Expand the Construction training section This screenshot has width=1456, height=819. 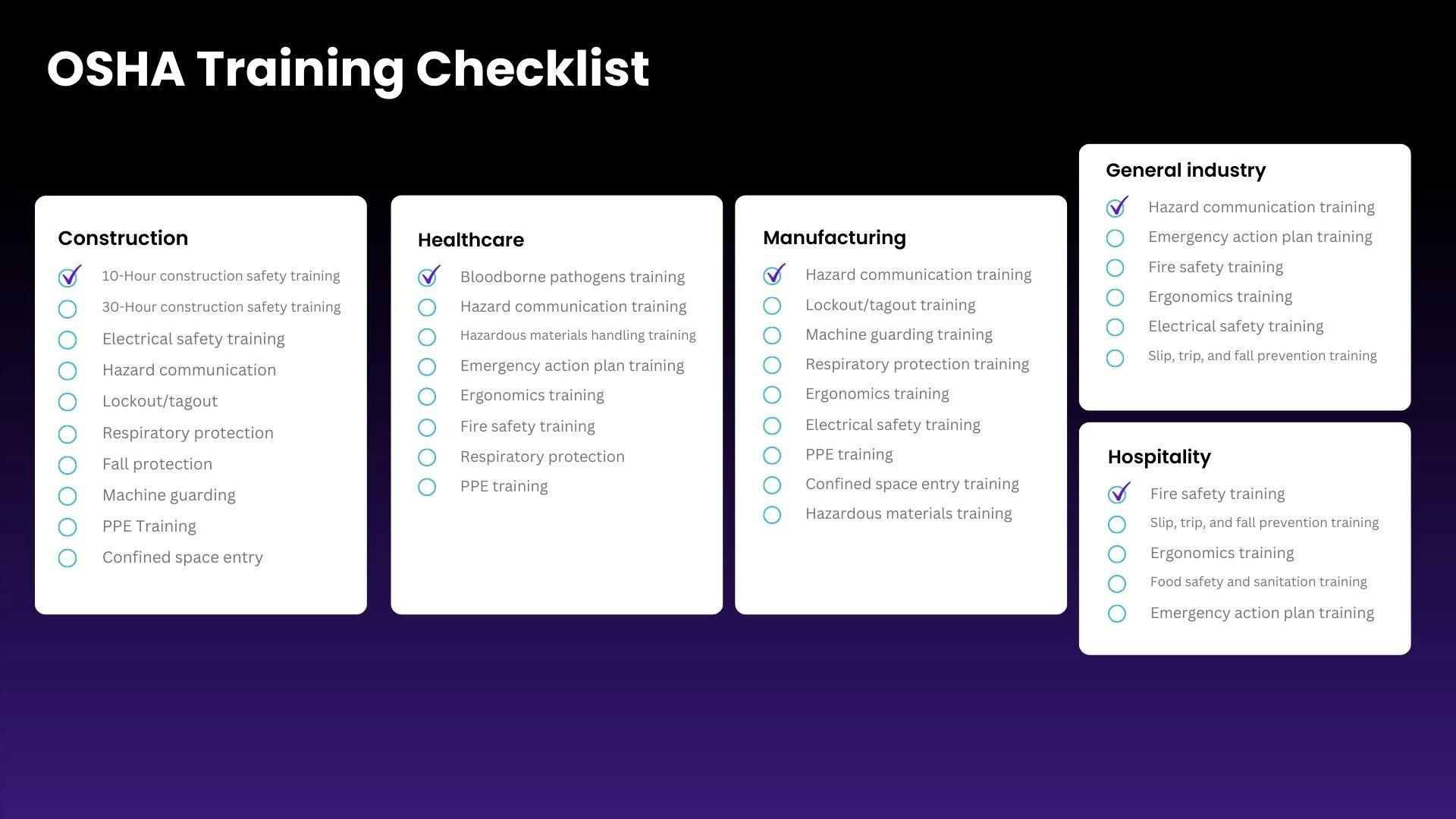[x=123, y=238]
